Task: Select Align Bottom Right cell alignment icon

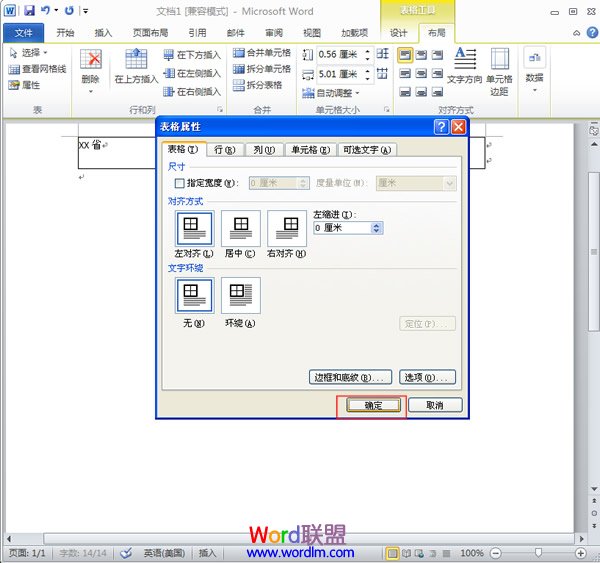Action: pos(437,91)
